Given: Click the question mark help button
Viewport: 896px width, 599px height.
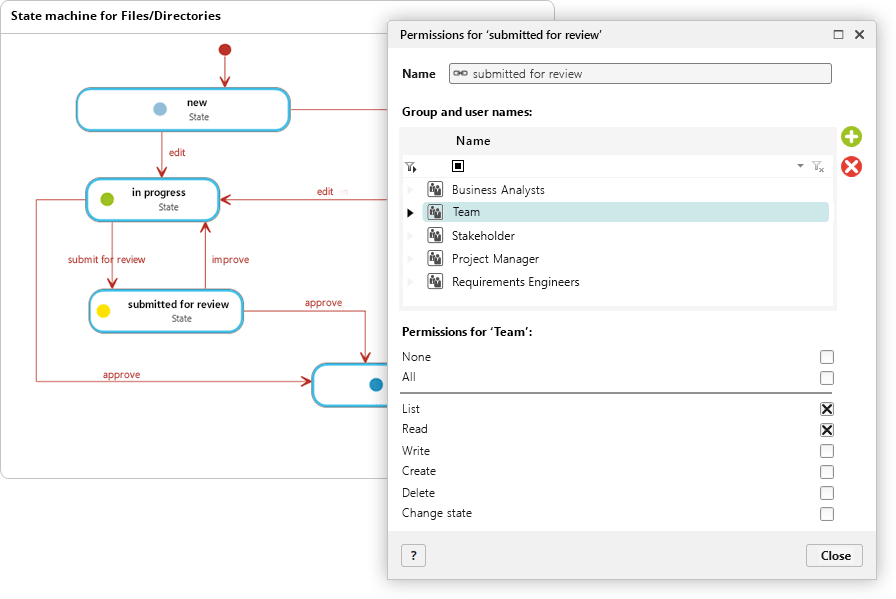Looking at the screenshot, I should tap(414, 556).
